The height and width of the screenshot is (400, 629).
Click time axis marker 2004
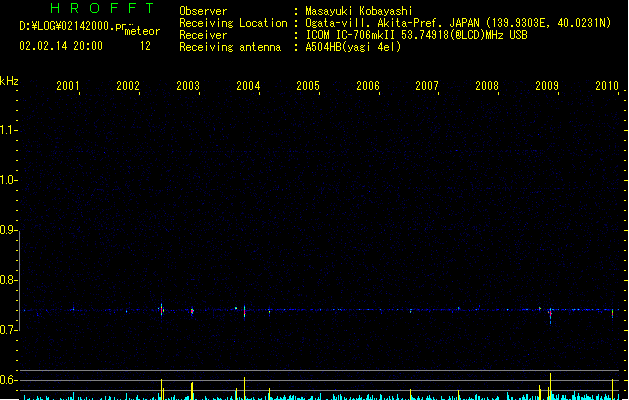click(x=248, y=85)
